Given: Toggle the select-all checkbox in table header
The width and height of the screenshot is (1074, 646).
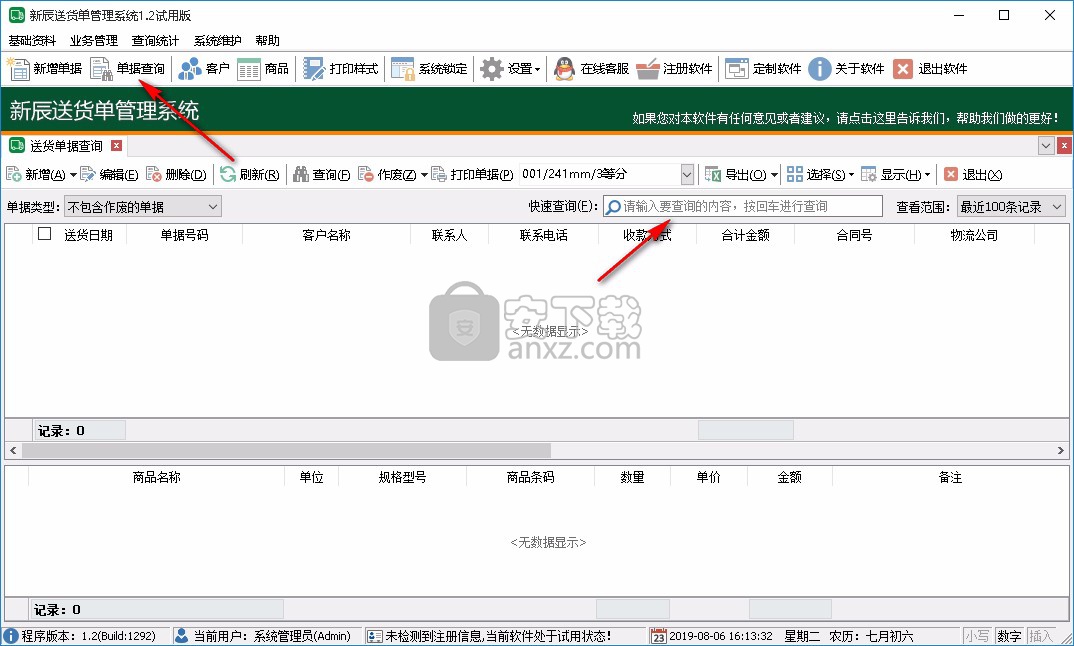Looking at the screenshot, I should click(45, 234).
